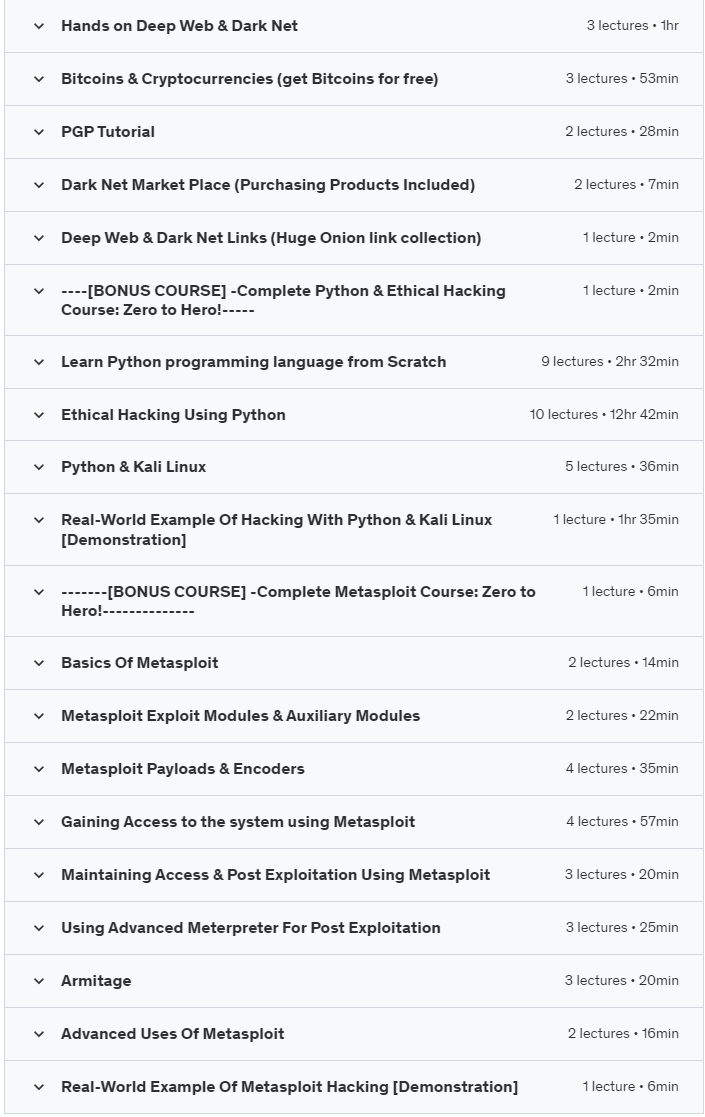Select Deep Web & Dark Net Links title
Viewport: 705px width, 1117px height.
point(271,238)
